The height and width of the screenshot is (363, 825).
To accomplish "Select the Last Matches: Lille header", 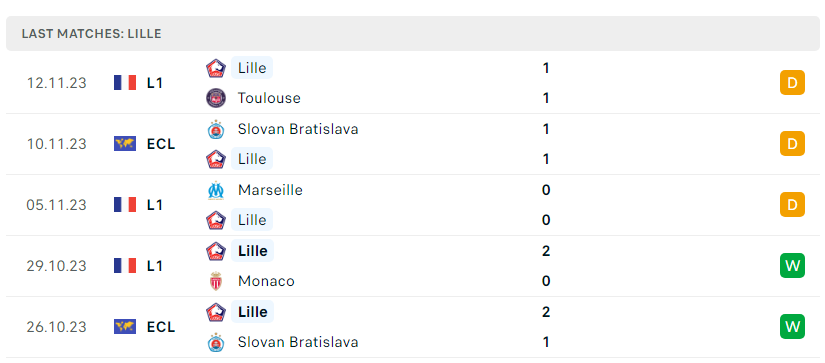I will pos(412,34).
